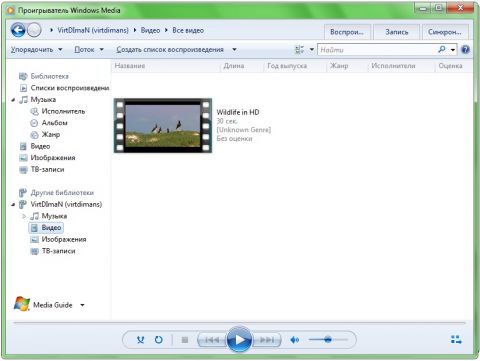Toggle shuffle playback
Screen dimensions: 480x361
click(x=141, y=340)
